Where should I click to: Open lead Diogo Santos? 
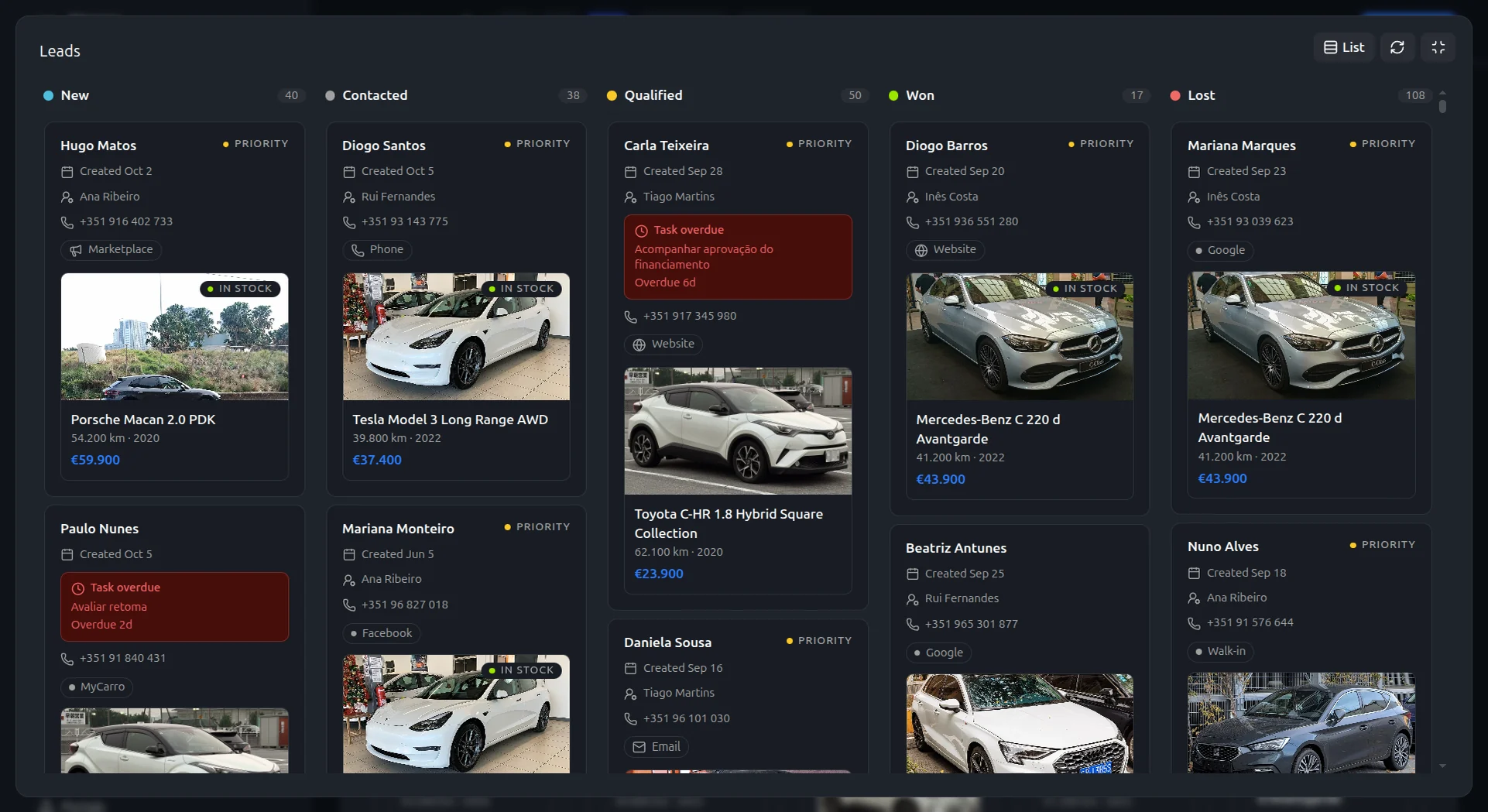[x=384, y=146]
